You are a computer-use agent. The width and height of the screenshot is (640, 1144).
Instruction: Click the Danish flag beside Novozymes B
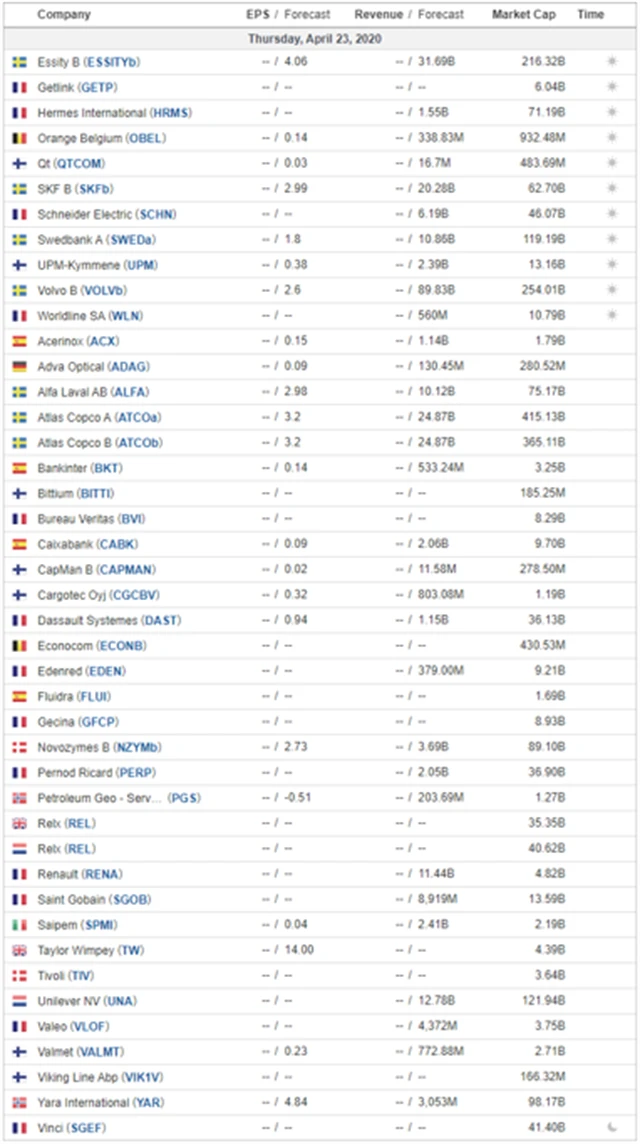click(19, 747)
